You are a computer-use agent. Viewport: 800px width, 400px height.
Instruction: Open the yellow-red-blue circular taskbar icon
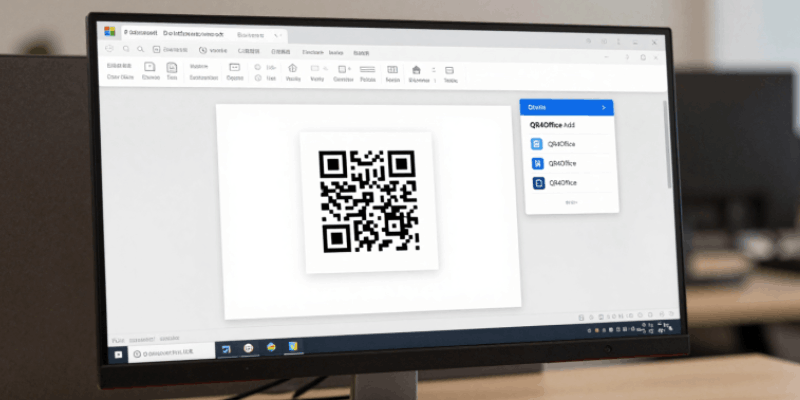tap(271, 347)
